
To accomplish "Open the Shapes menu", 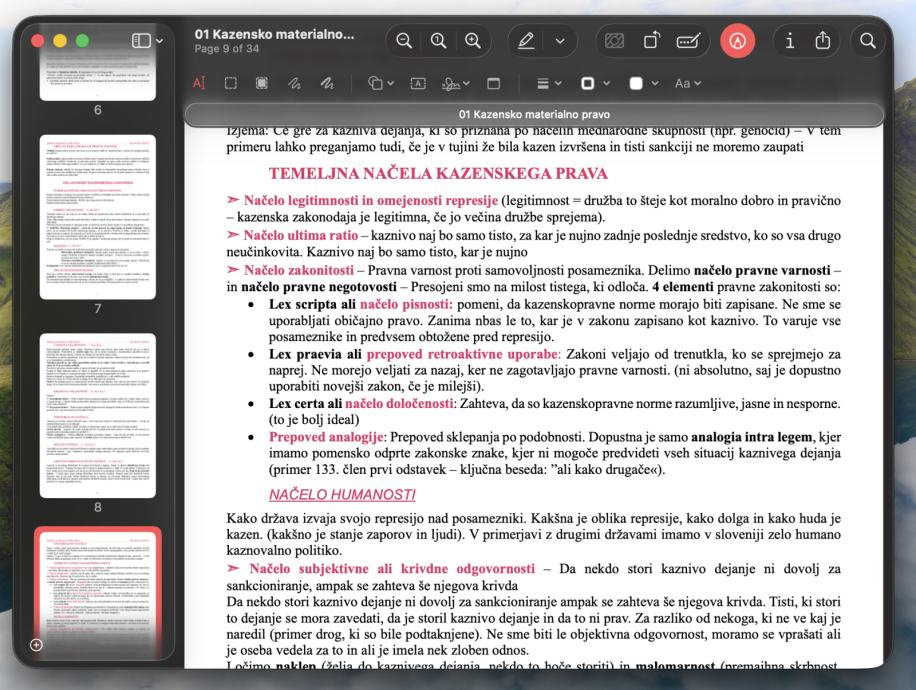I will click(x=380, y=84).
